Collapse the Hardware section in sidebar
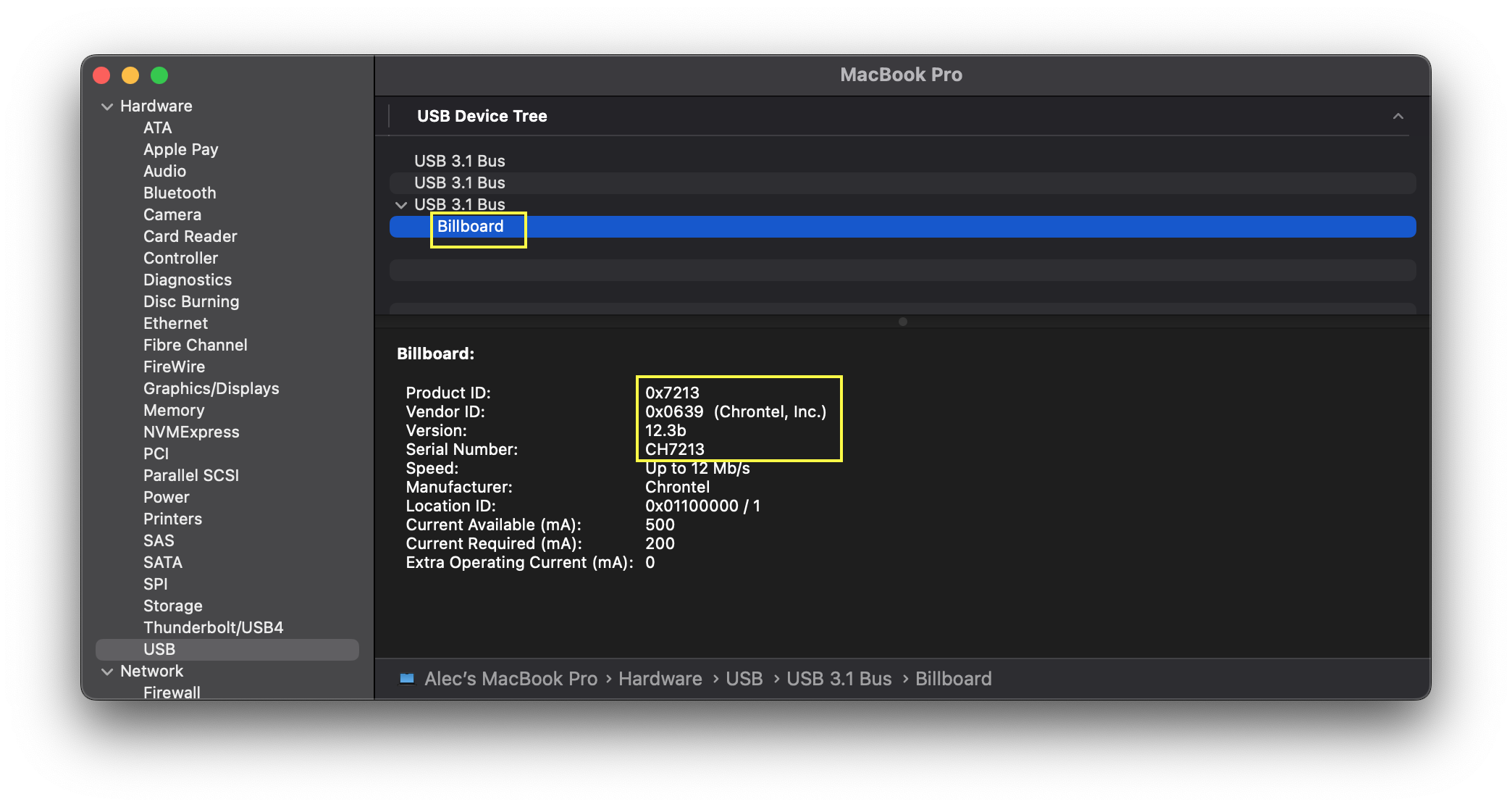The image size is (1512, 807). (x=107, y=106)
